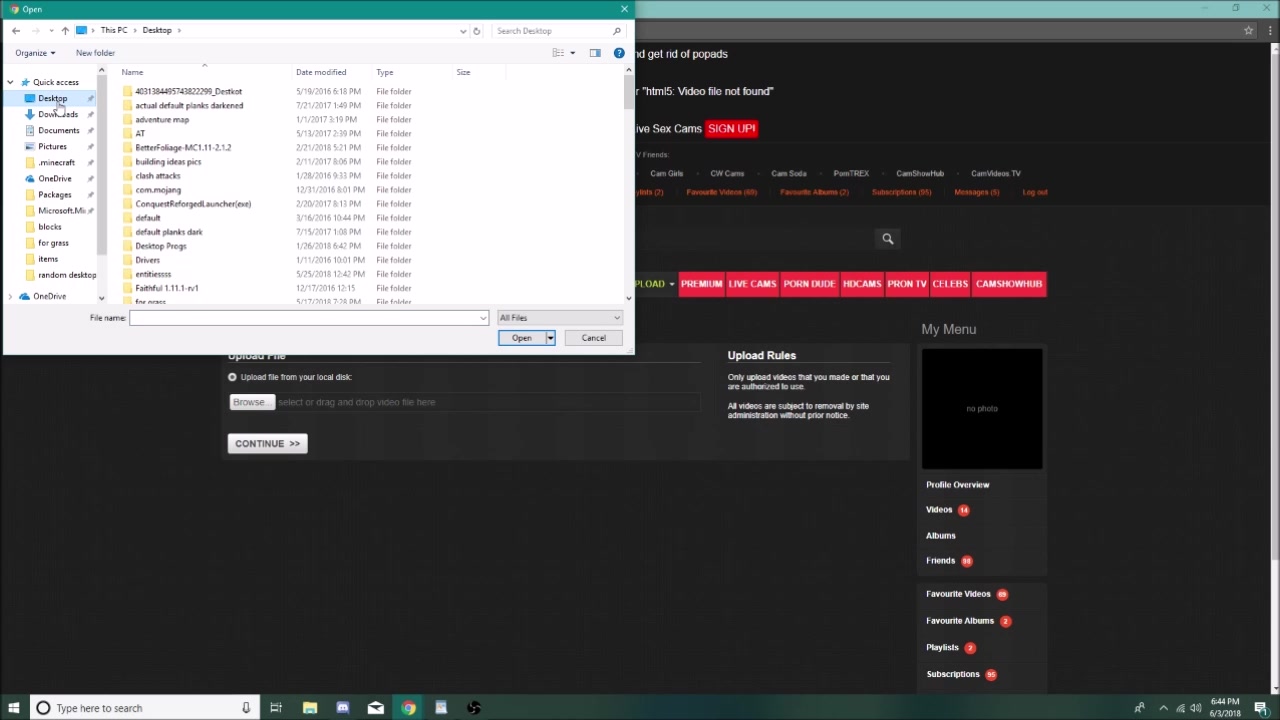Open the Help icon in the file dialog
Screen dimensions: 1280x720
tap(619, 53)
